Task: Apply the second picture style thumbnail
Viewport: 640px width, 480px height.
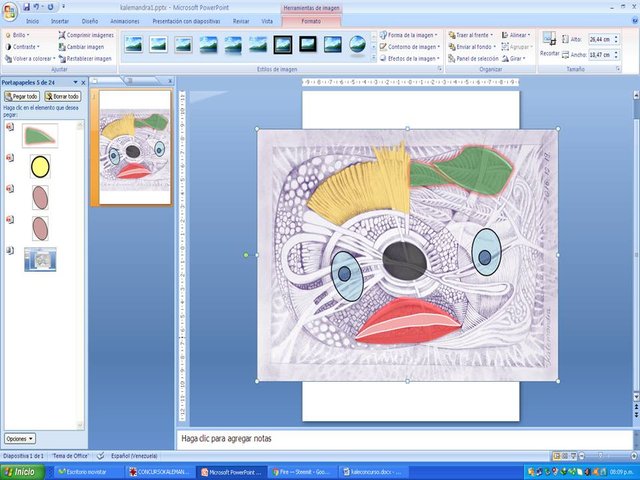Action: click(158, 44)
